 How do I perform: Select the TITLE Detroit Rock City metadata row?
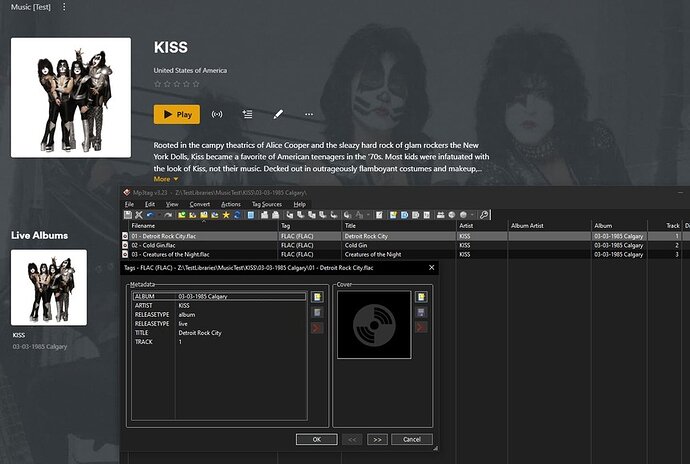tap(219, 333)
